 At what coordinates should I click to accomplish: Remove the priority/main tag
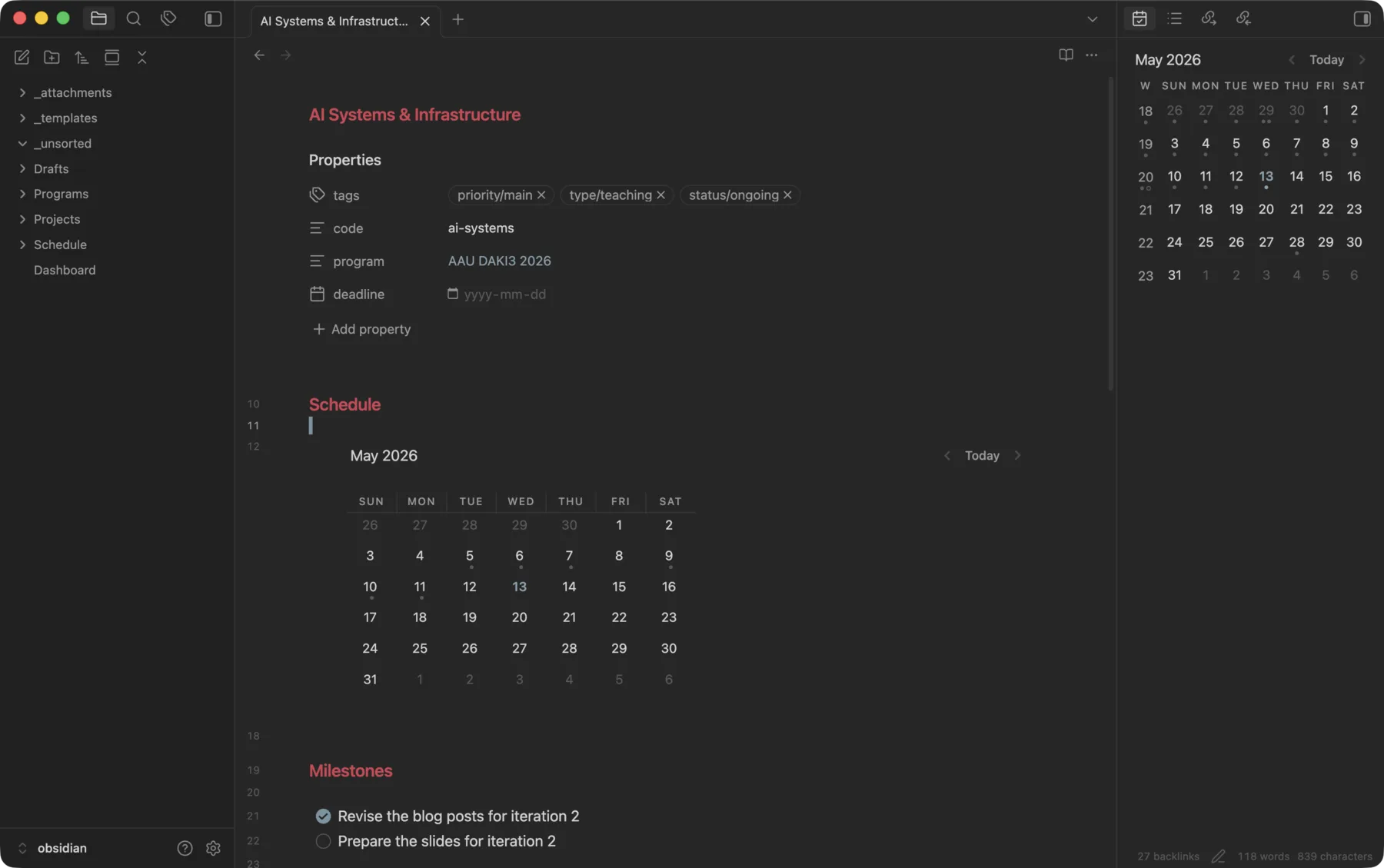pyautogui.click(x=541, y=195)
